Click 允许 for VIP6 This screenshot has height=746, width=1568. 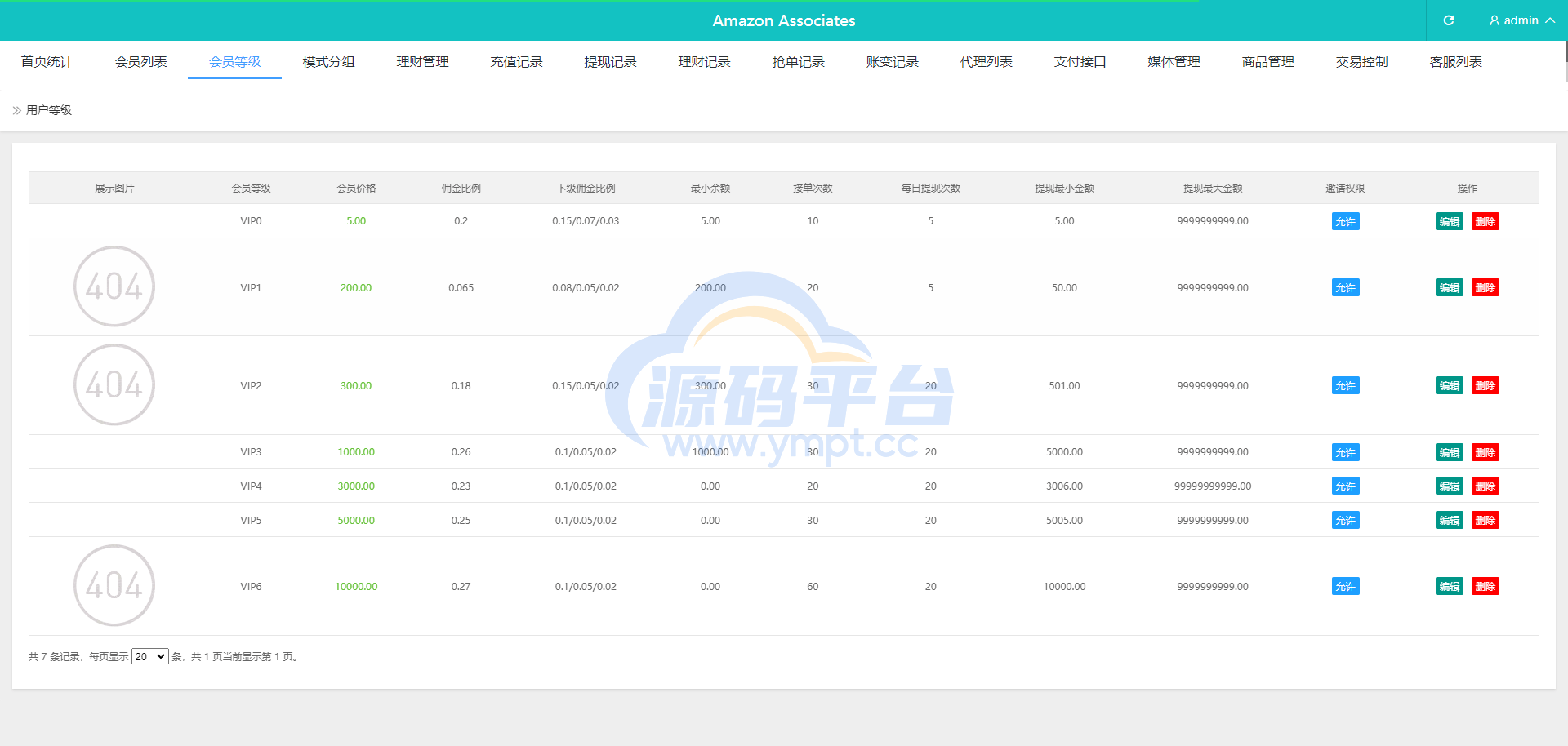(x=1345, y=586)
